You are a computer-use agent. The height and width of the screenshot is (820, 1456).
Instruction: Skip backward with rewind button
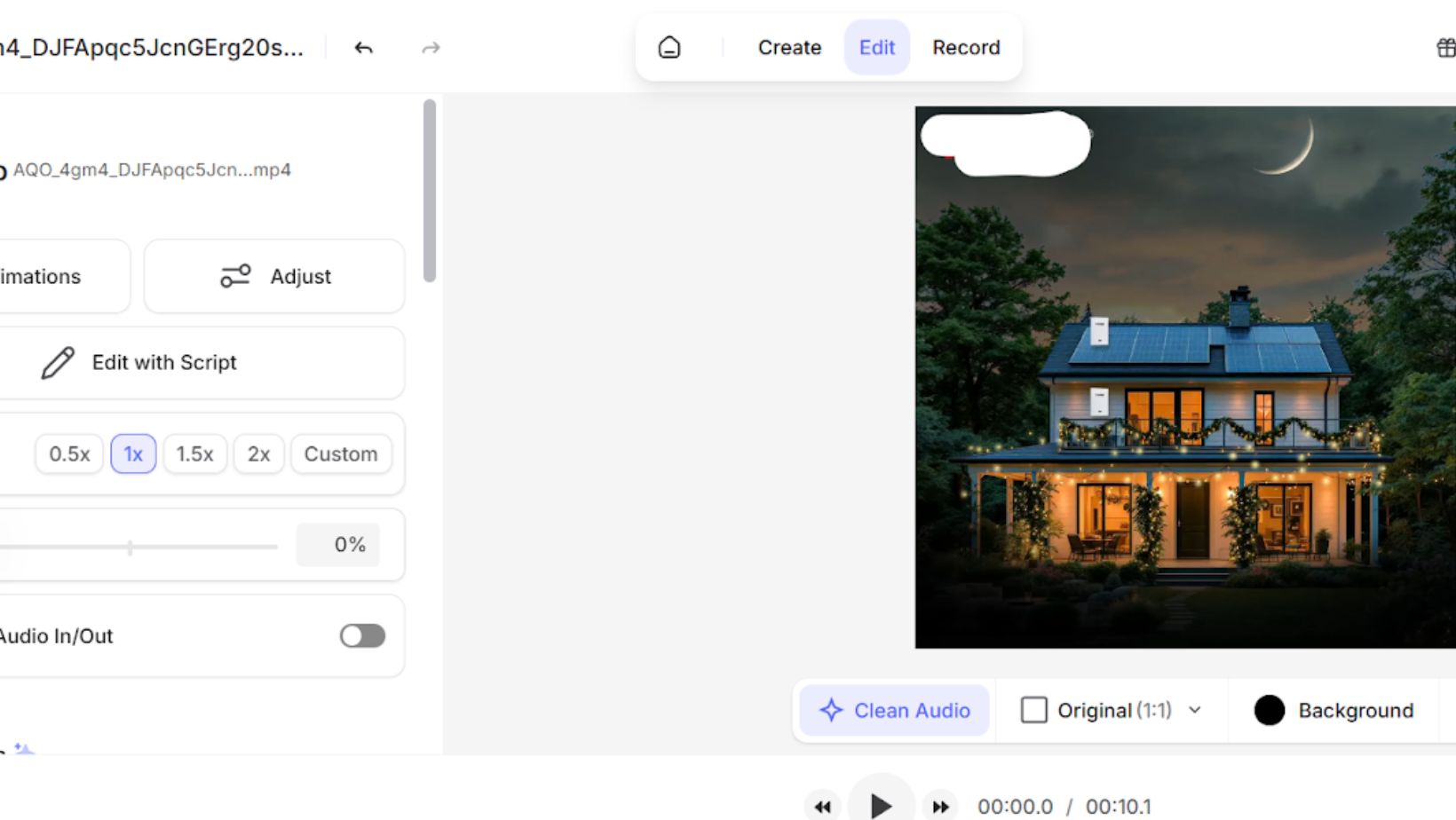[x=823, y=806]
